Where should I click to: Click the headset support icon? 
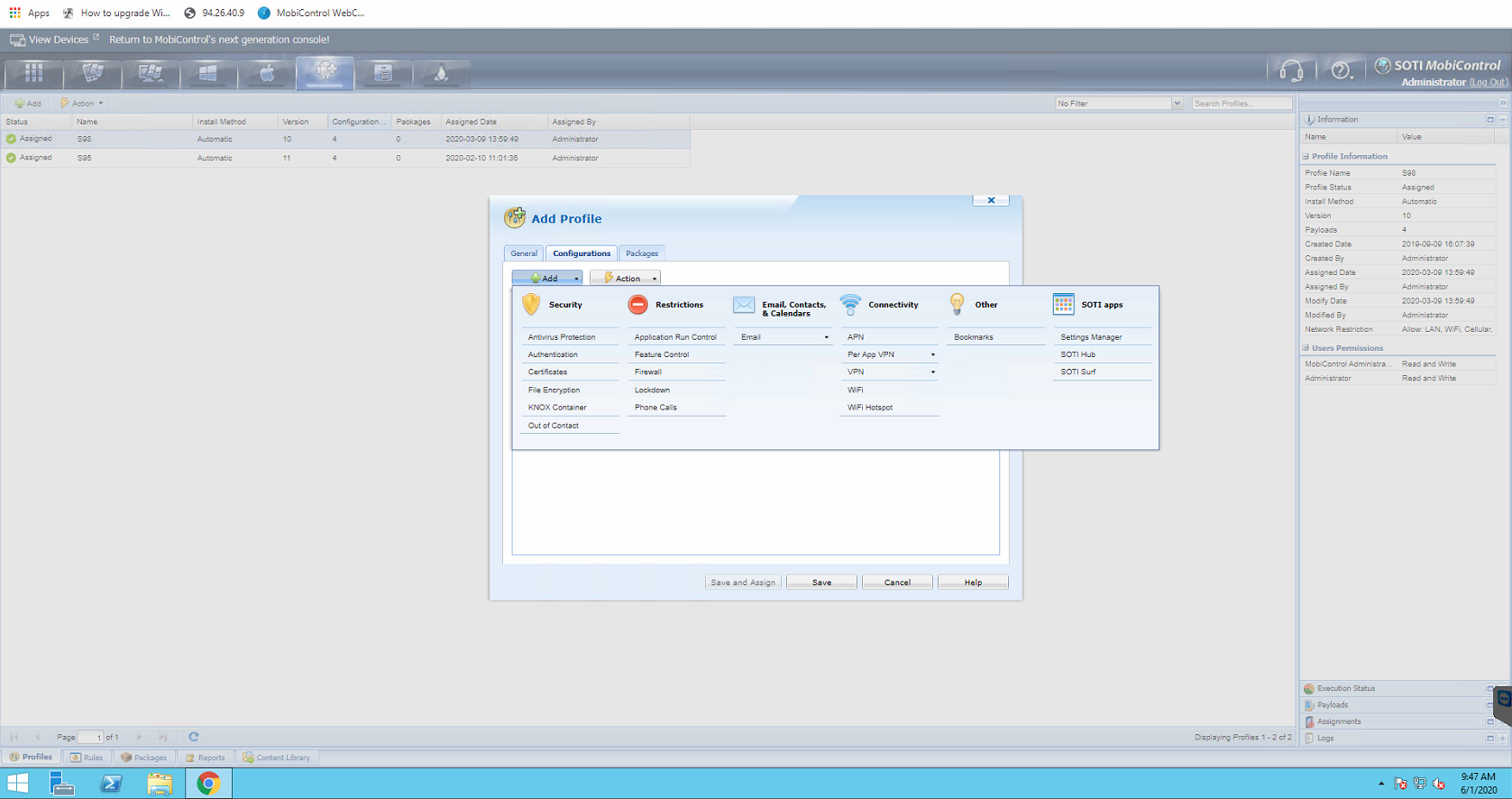pos(1291,70)
